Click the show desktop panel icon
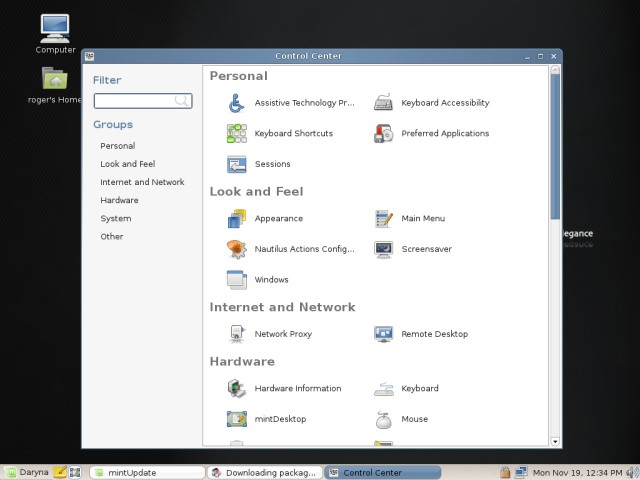 75,473
